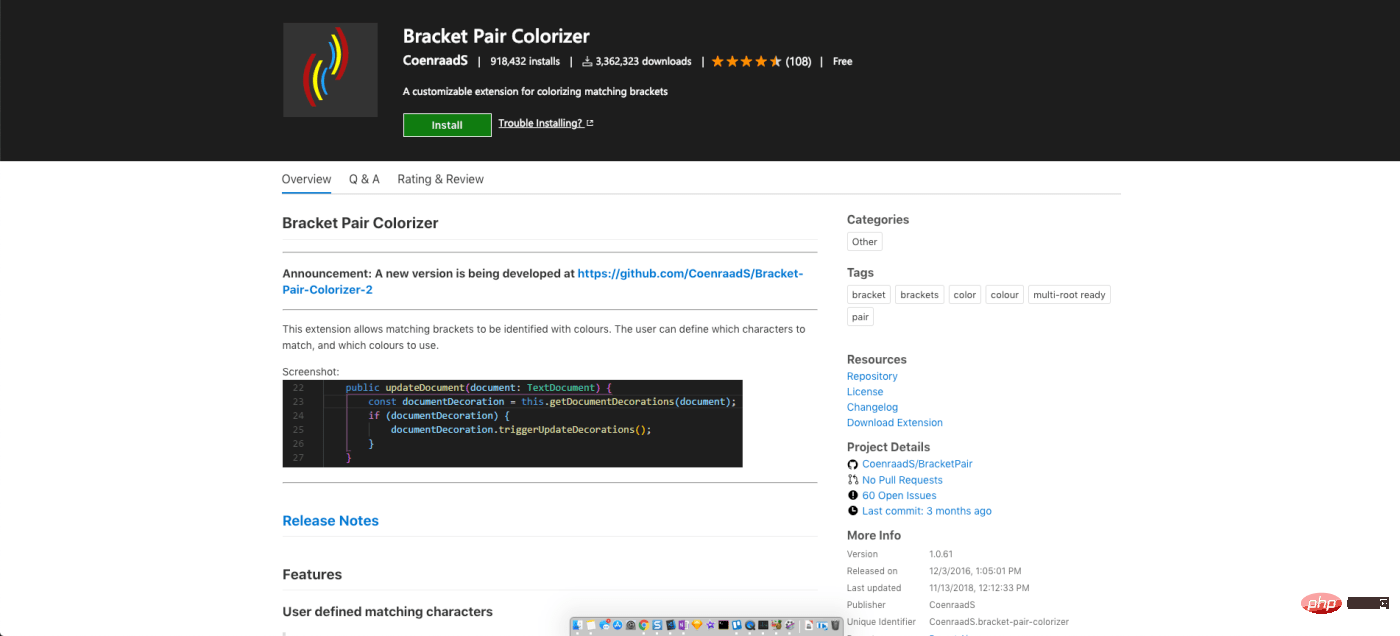Switch to the Q & A tab
Image resolution: width=1400 pixels, height=636 pixels.
364,179
